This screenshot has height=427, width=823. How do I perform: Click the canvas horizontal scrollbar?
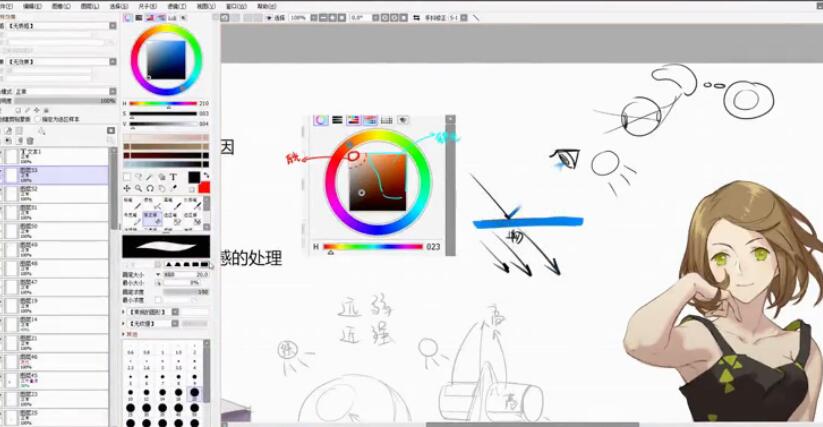tap(533, 424)
